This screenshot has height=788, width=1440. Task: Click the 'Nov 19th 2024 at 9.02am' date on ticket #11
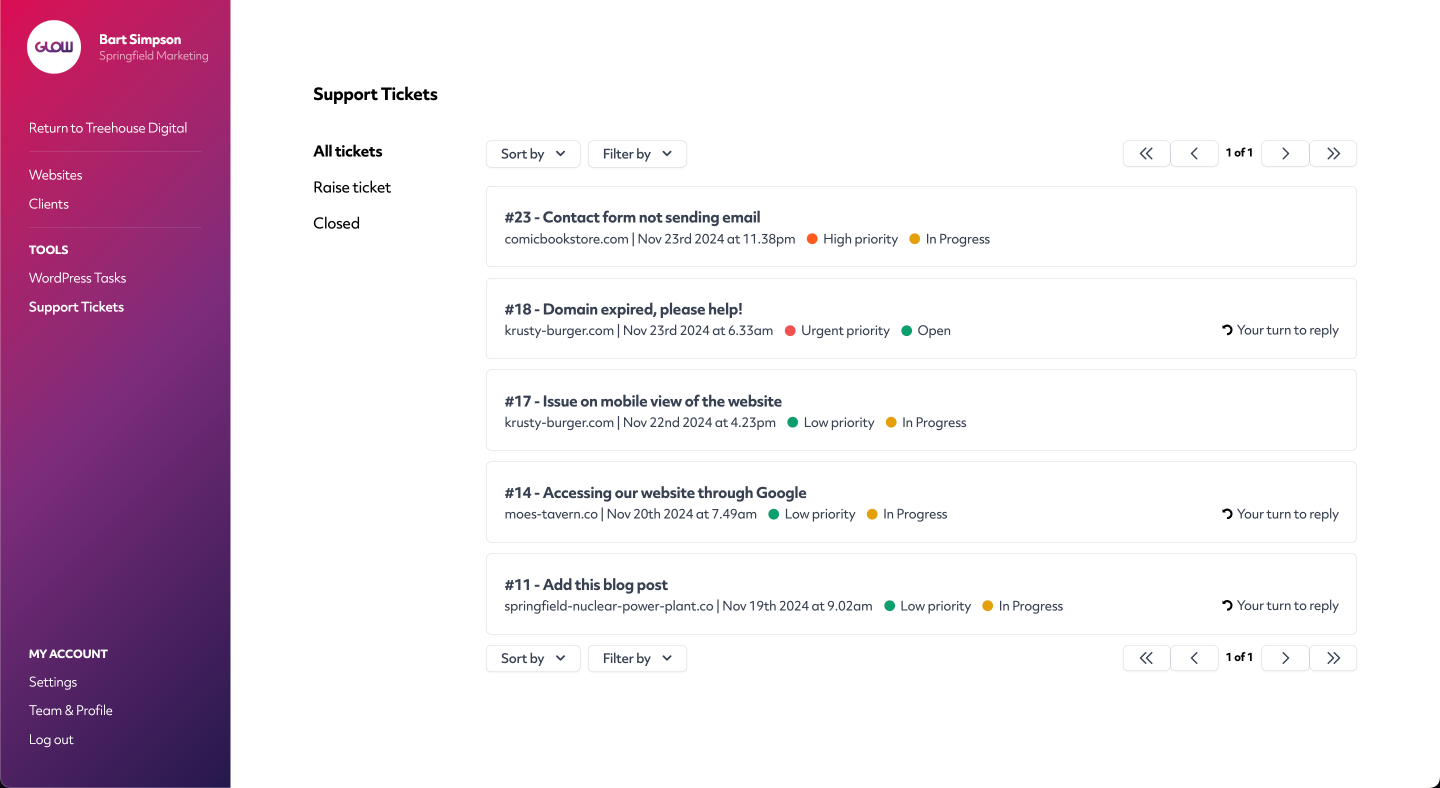coord(798,606)
